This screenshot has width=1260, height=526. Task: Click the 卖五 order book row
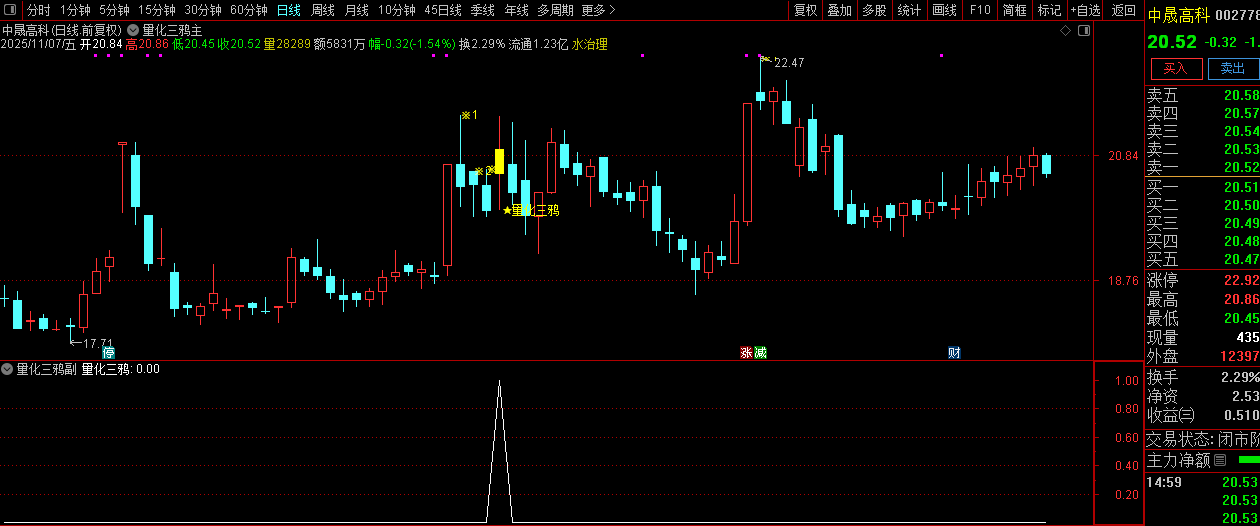tap(1202, 96)
